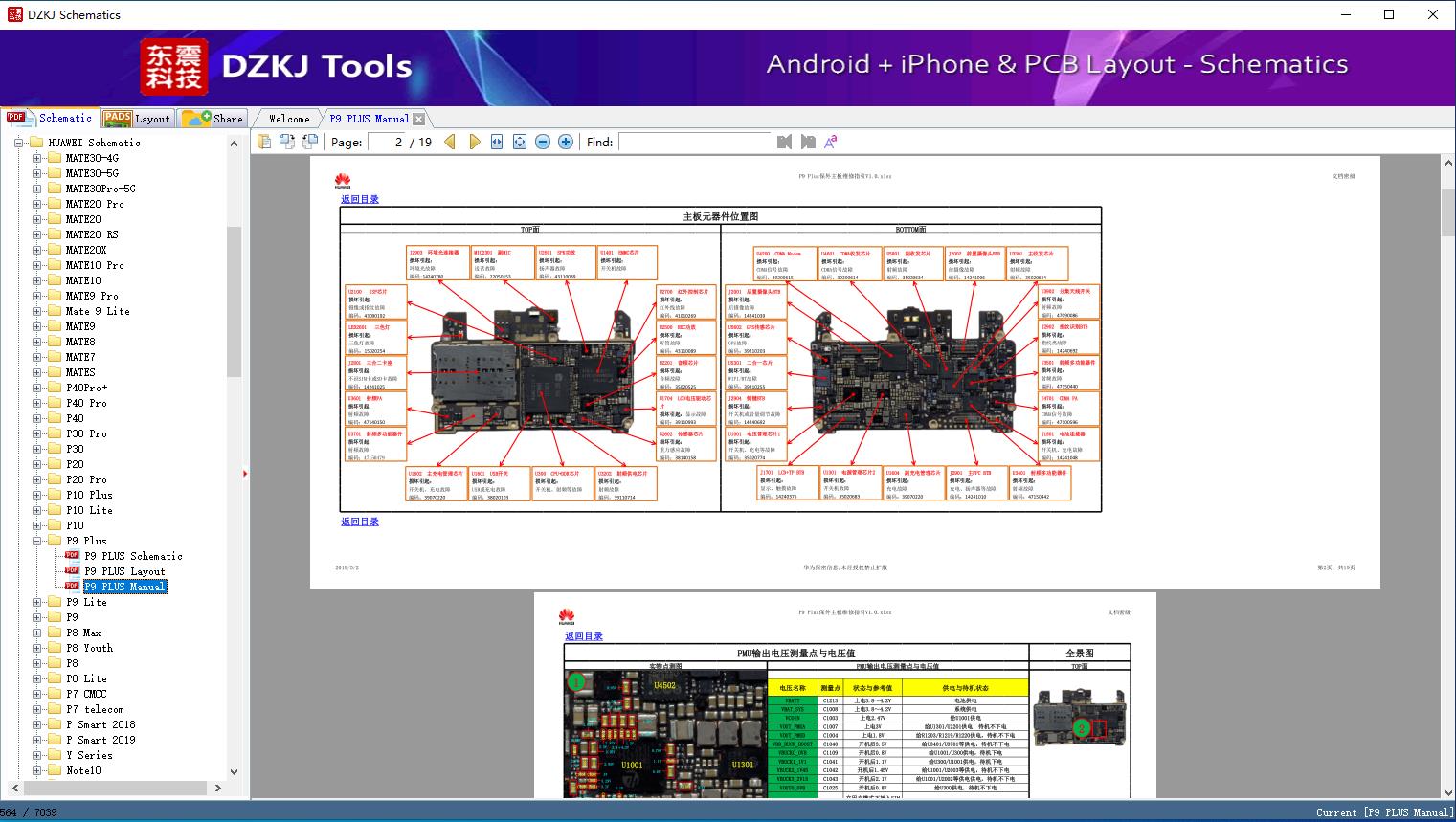Click the Find search box
The width and height of the screenshot is (1456, 822).
pyautogui.click(x=694, y=142)
